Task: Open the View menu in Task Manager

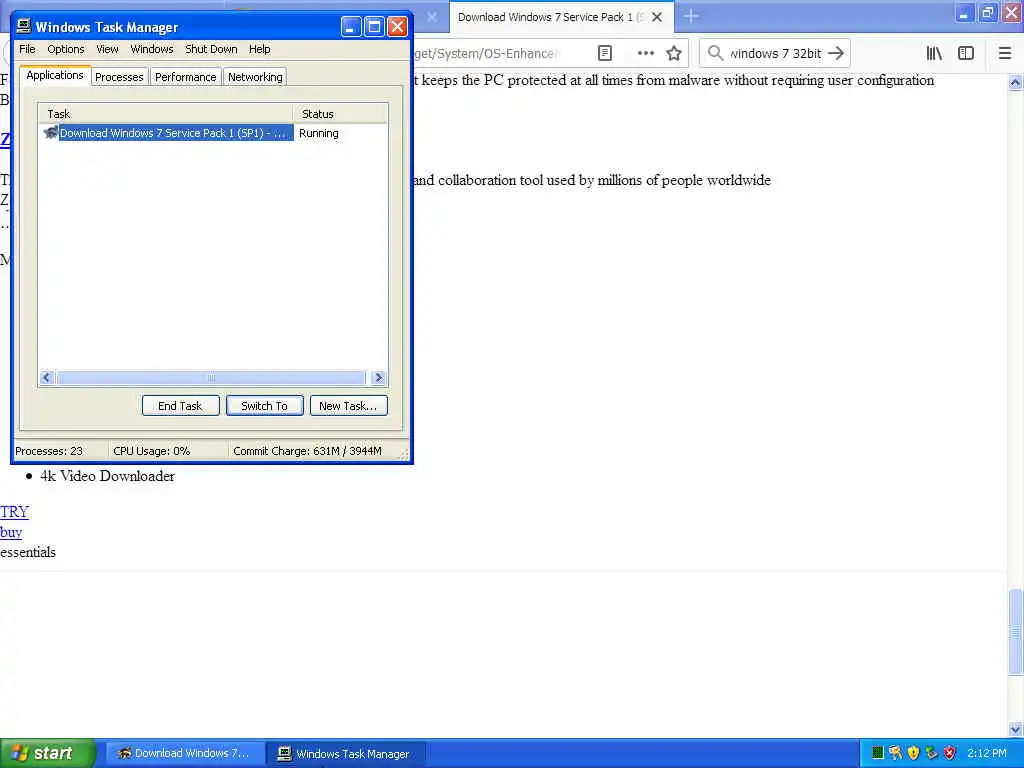Action: [107, 49]
